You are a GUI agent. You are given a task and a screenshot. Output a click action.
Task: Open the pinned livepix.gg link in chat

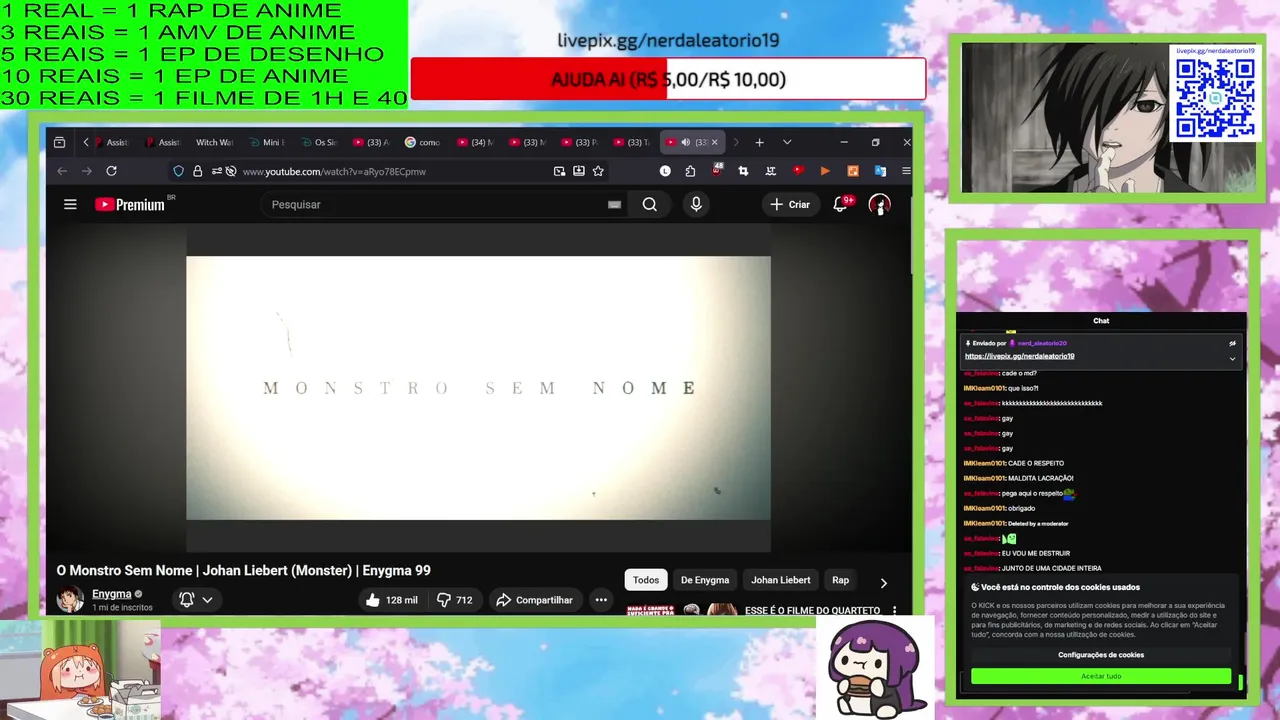tap(1019, 356)
